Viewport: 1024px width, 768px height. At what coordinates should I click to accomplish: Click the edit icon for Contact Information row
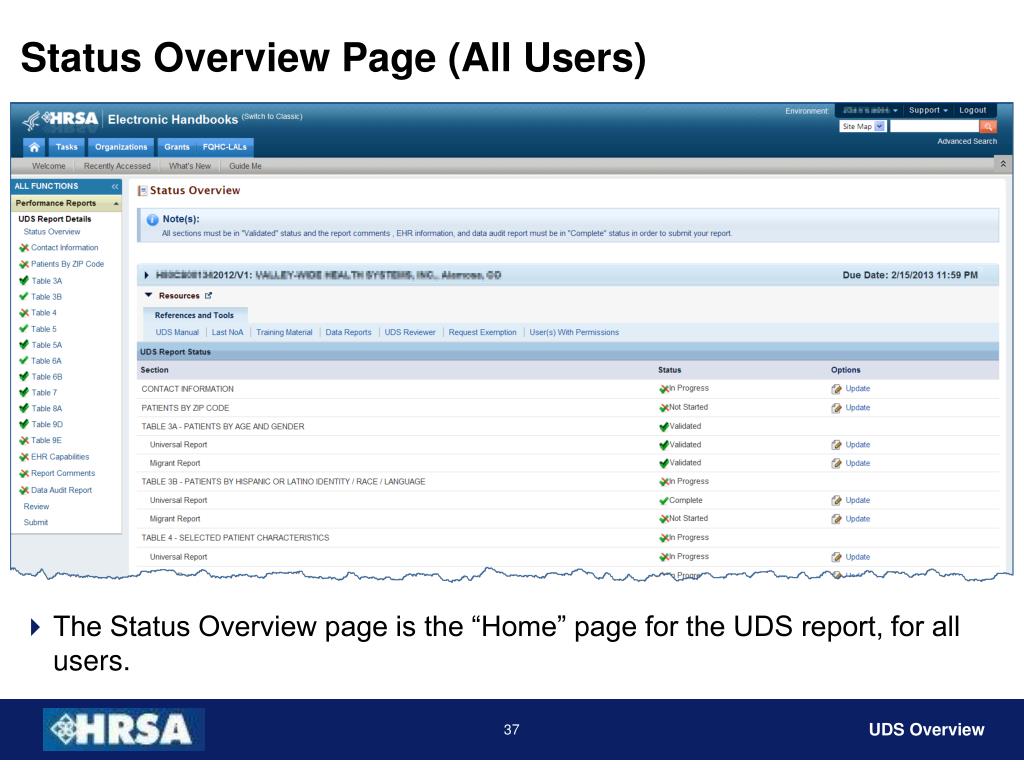(x=836, y=389)
